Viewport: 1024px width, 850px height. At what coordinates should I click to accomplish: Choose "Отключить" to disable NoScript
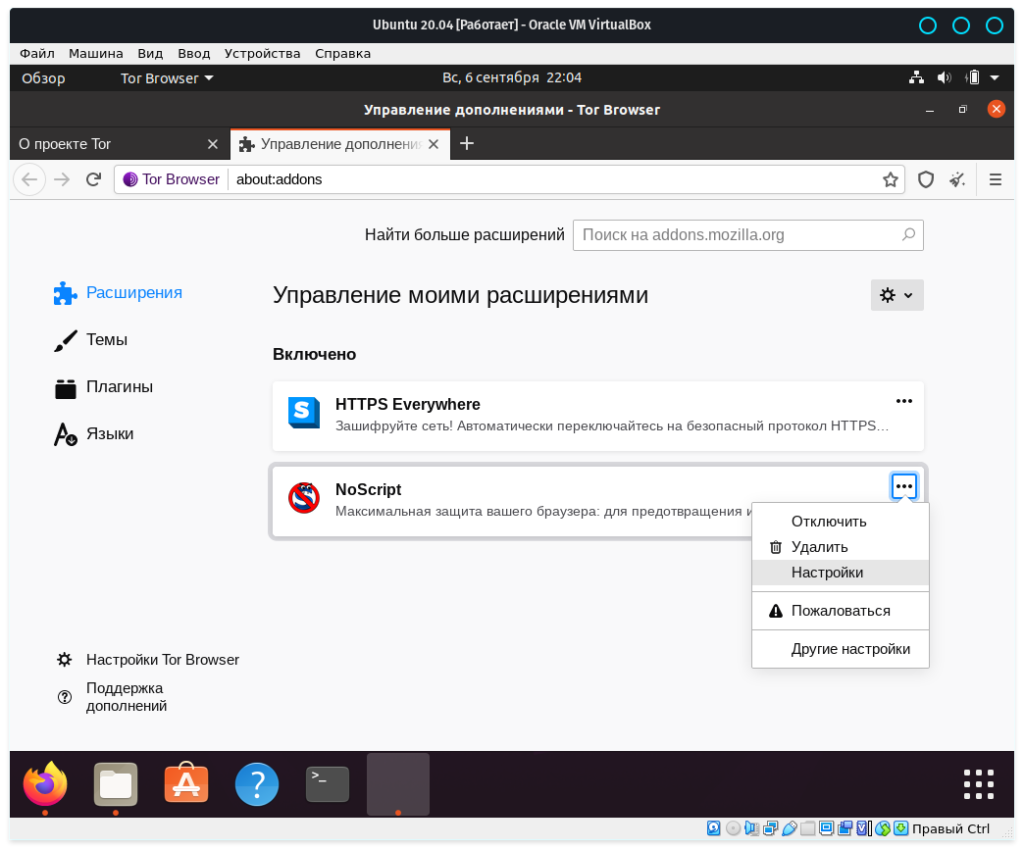click(829, 521)
